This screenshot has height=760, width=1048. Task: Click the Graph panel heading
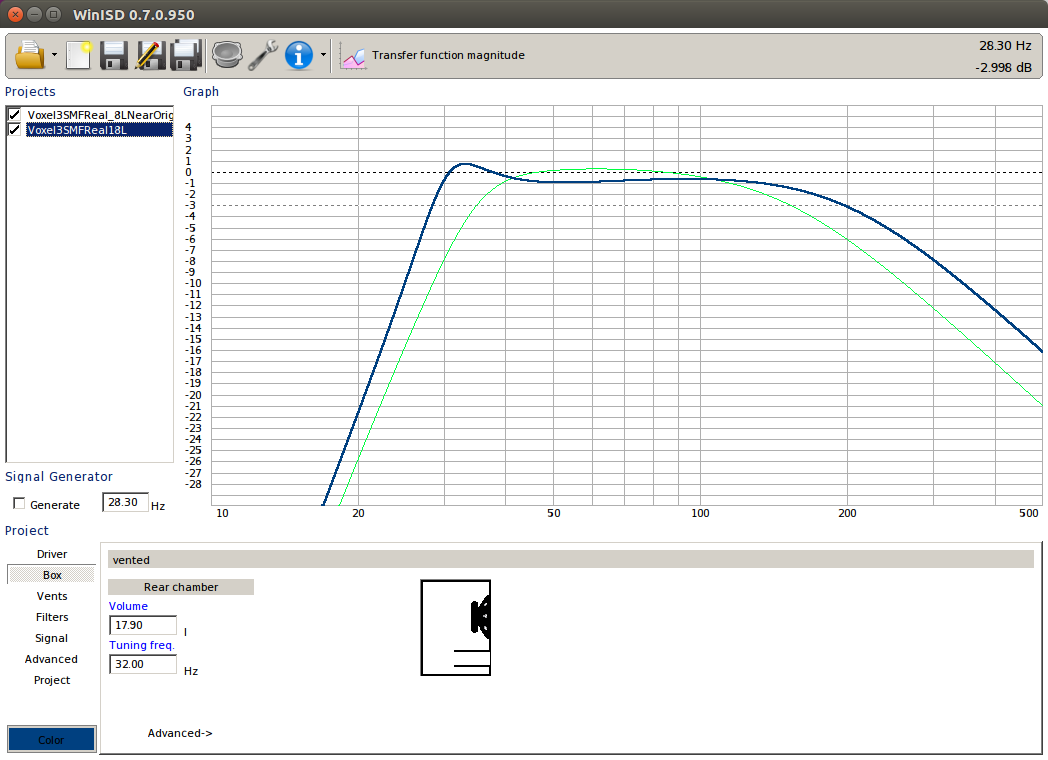201,92
